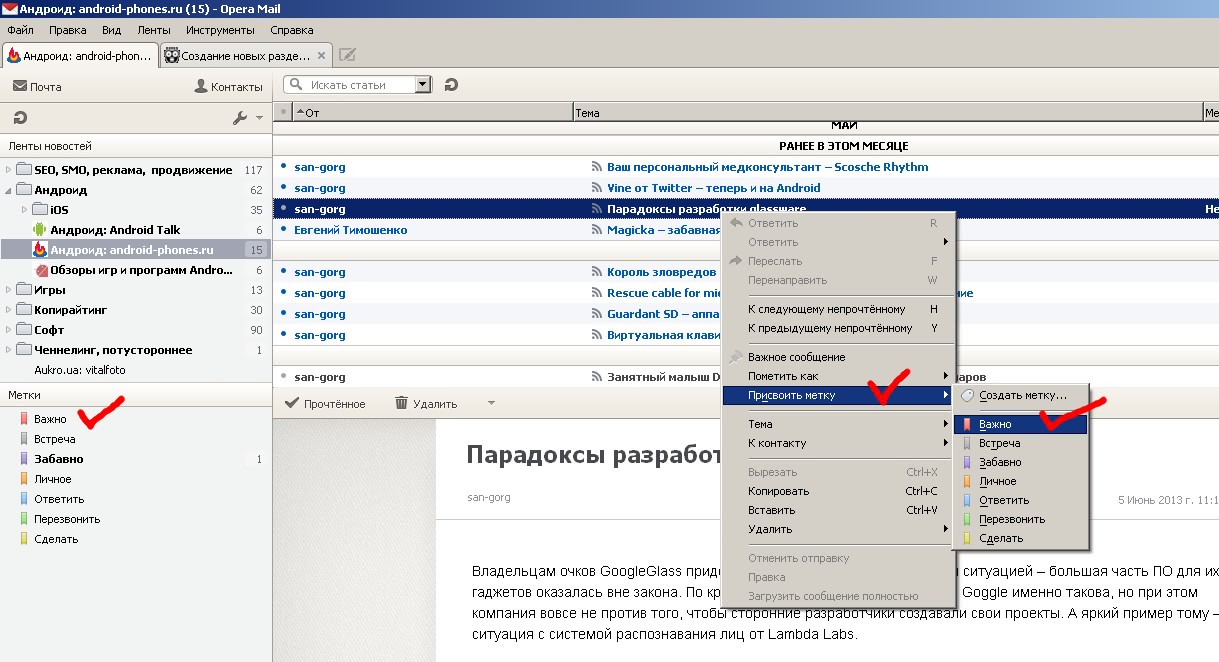Click the reload icon next to the search field
Viewport: 1219px width, 662px height.
point(451,85)
